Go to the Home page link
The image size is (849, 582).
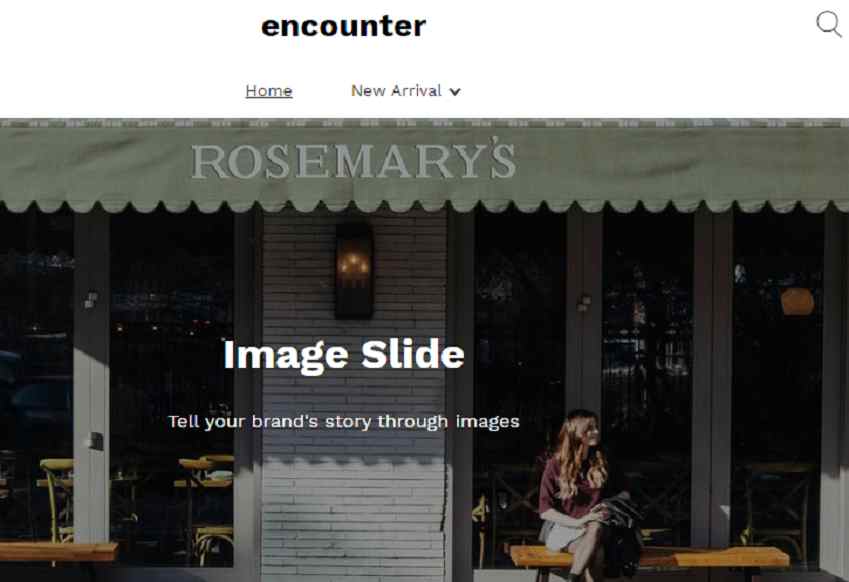coord(269,90)
